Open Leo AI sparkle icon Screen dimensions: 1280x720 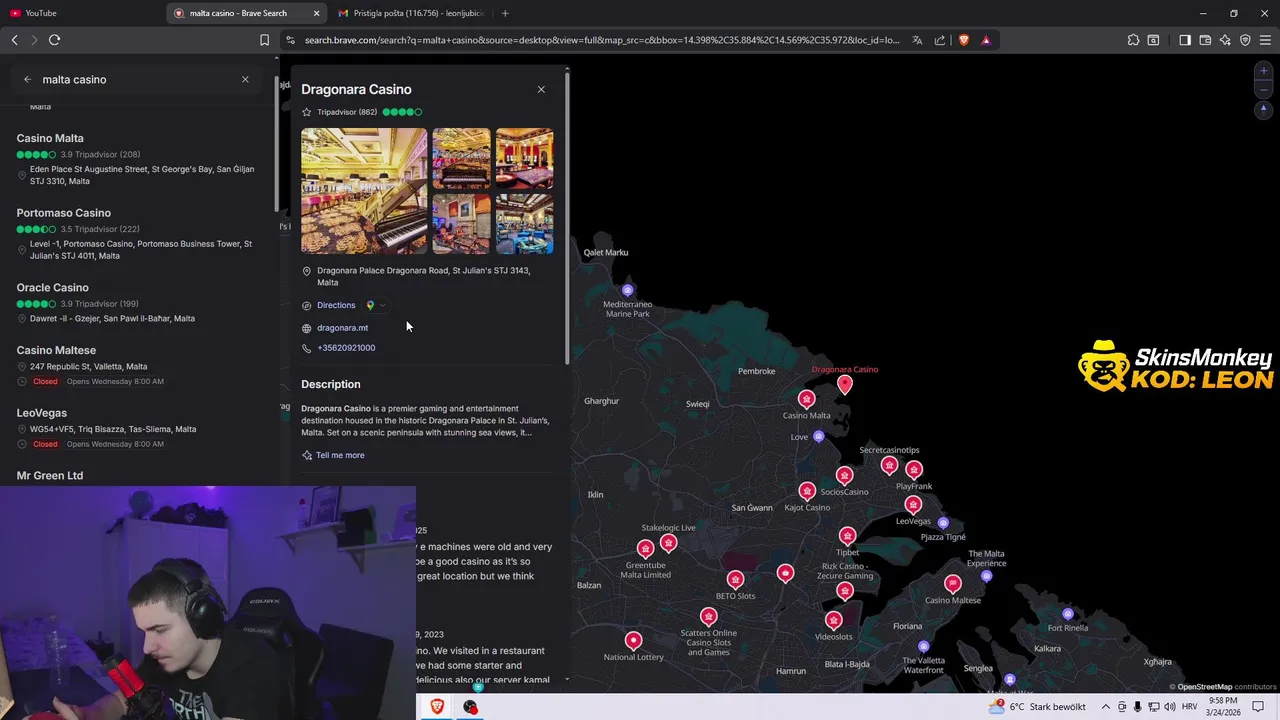coord(1225,40)
